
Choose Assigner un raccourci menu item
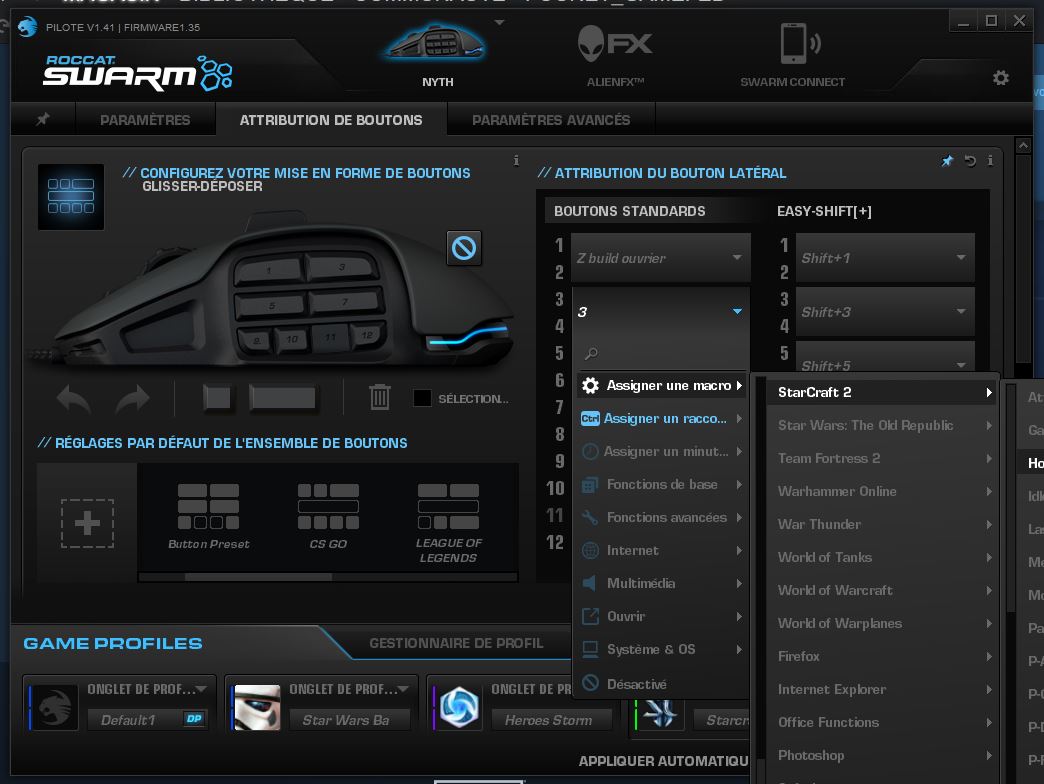pyautogui.click(x=662, y=419)
